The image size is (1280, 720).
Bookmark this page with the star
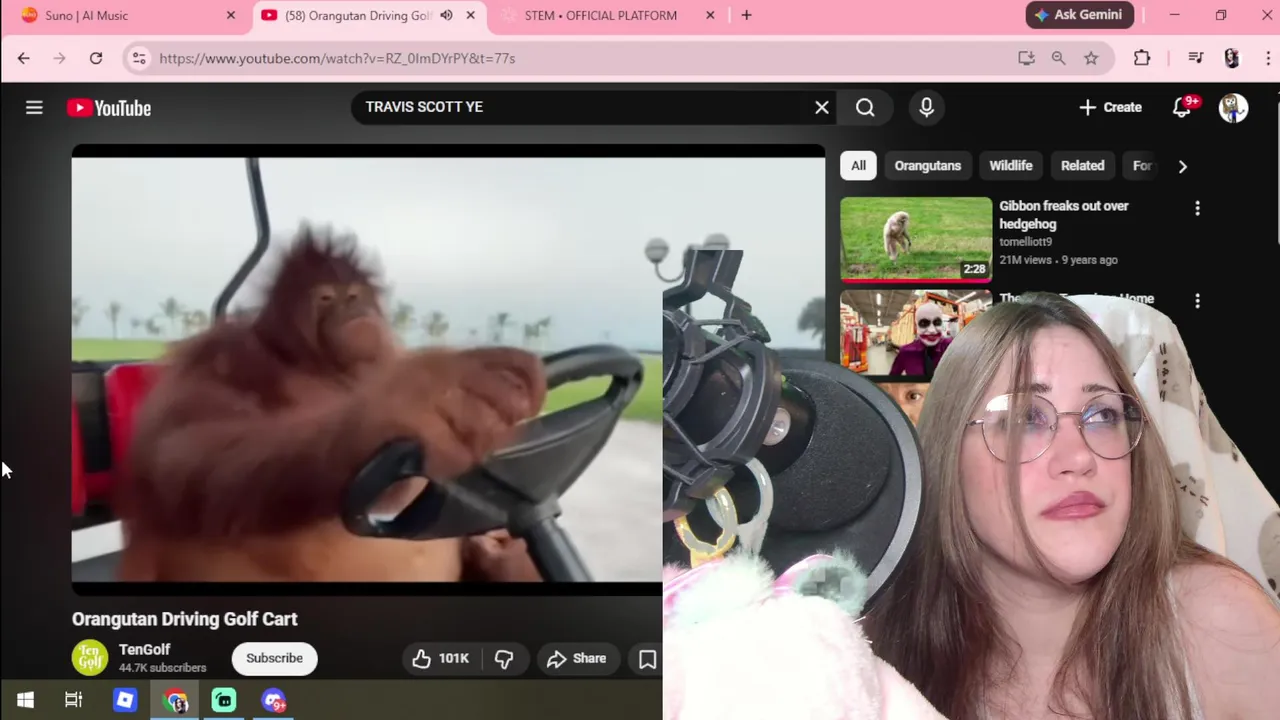(1091, 58)
